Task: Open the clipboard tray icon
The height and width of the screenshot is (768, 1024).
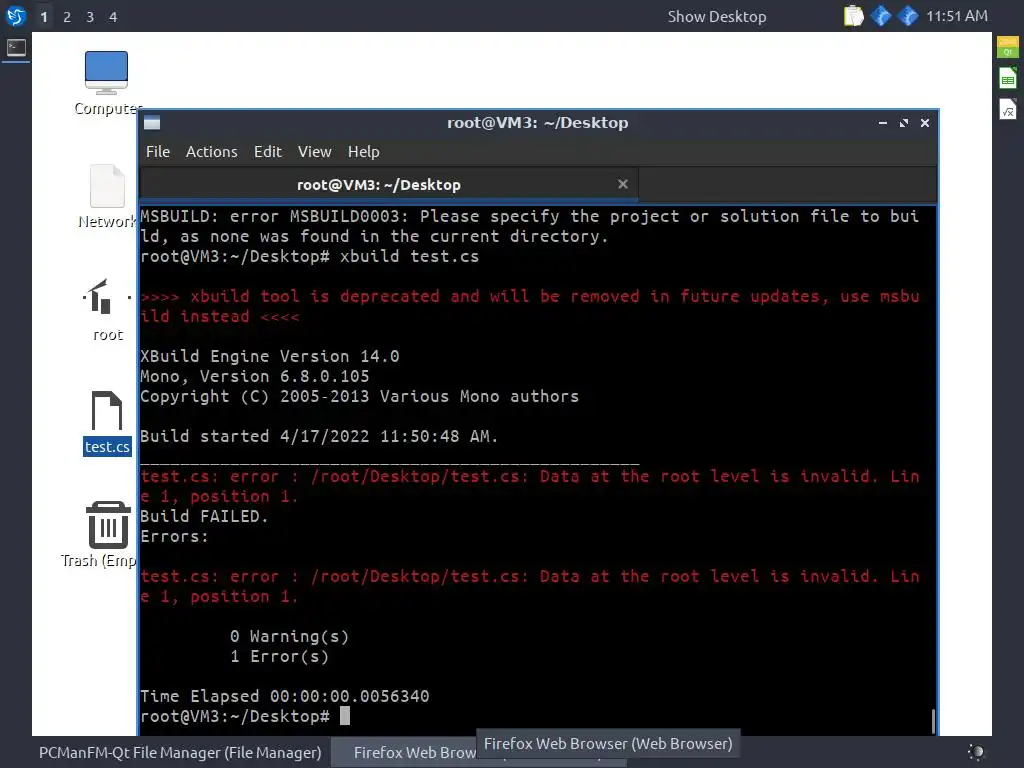Action: click(854, 16)
